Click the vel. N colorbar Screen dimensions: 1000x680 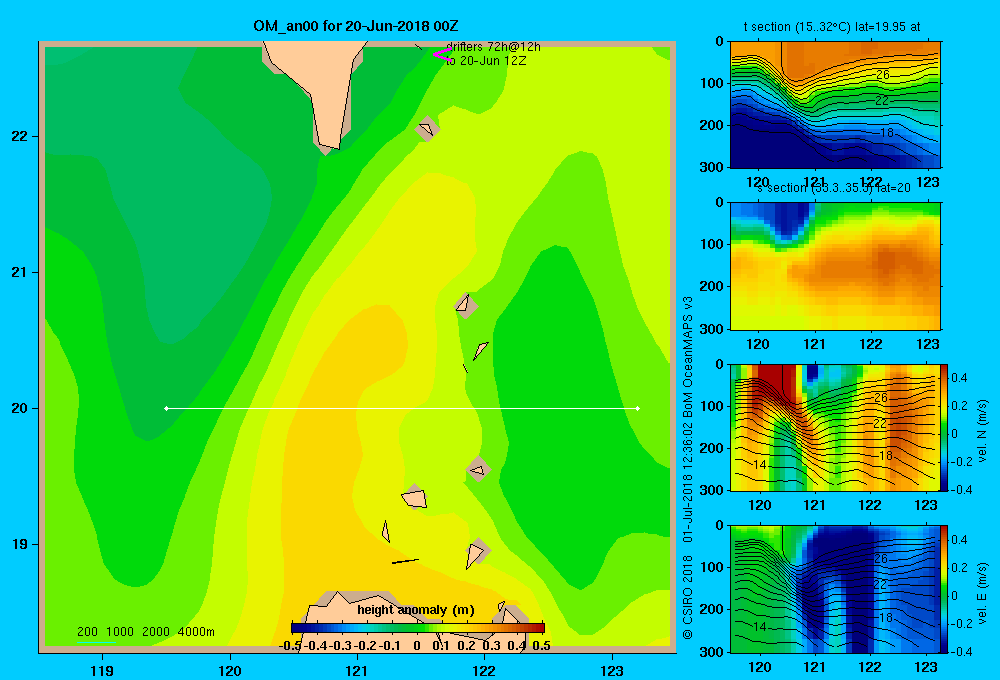click(x=945, y=427)
